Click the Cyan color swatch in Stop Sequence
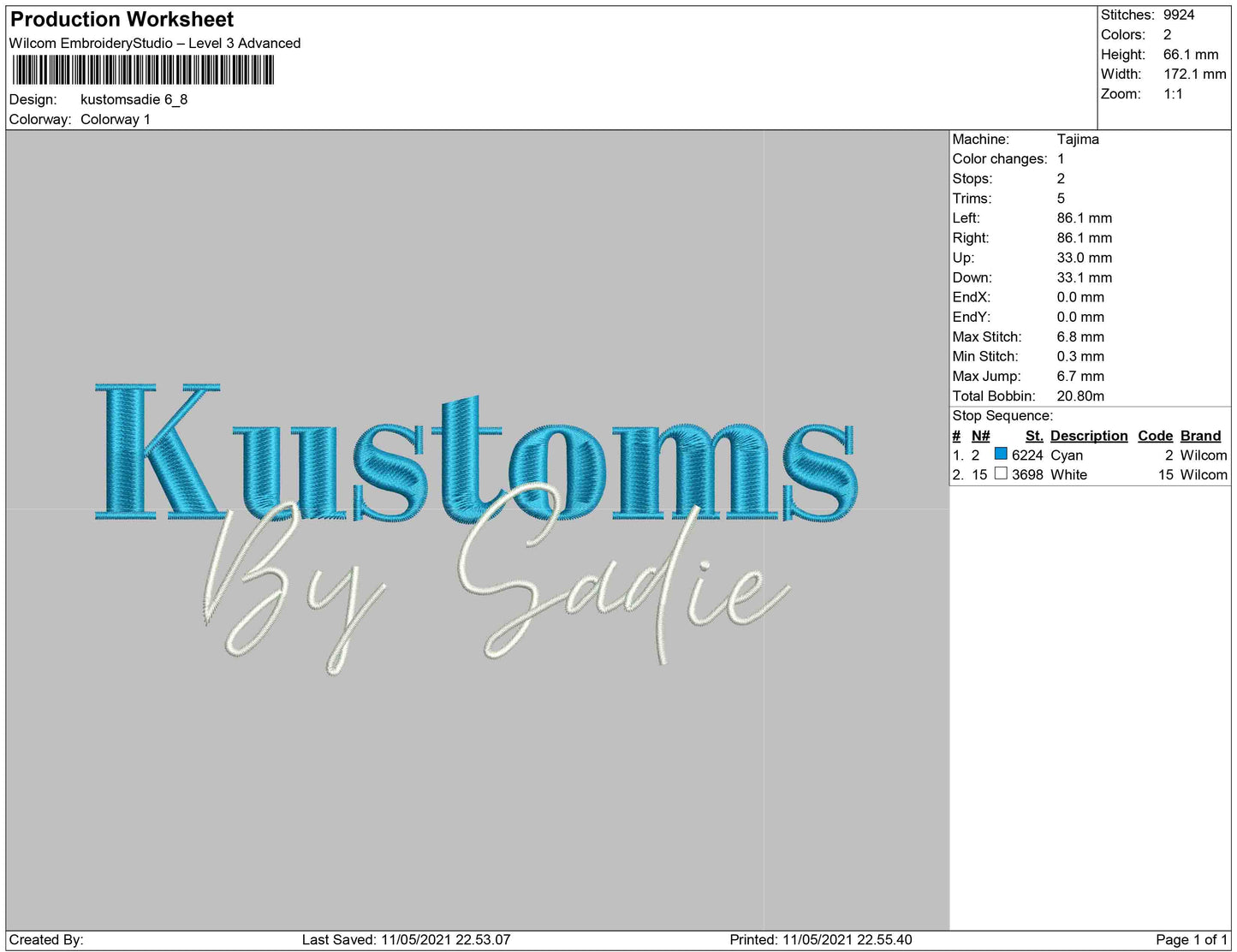 pyautogui.click(x=1002, y=455)
